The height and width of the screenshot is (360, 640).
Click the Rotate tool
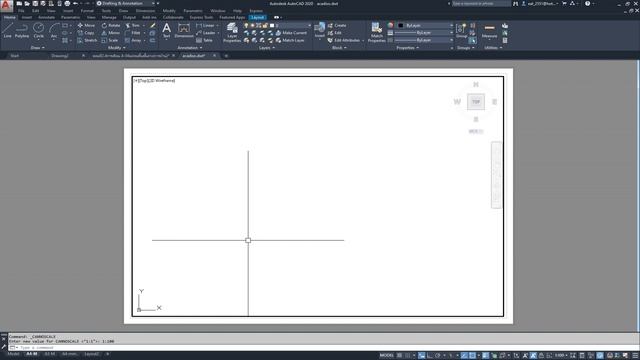point(111,25)
